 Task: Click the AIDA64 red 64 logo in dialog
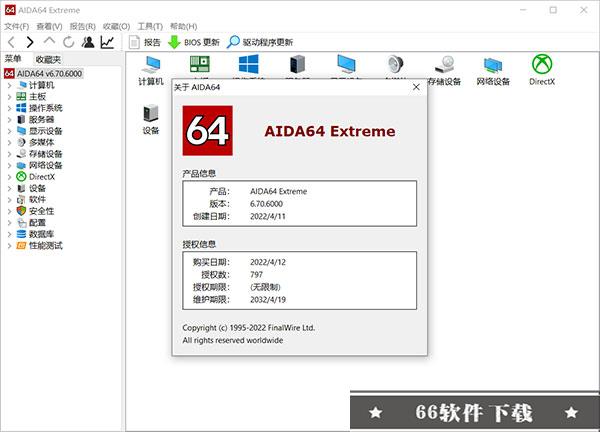click(x=207, y=130)
